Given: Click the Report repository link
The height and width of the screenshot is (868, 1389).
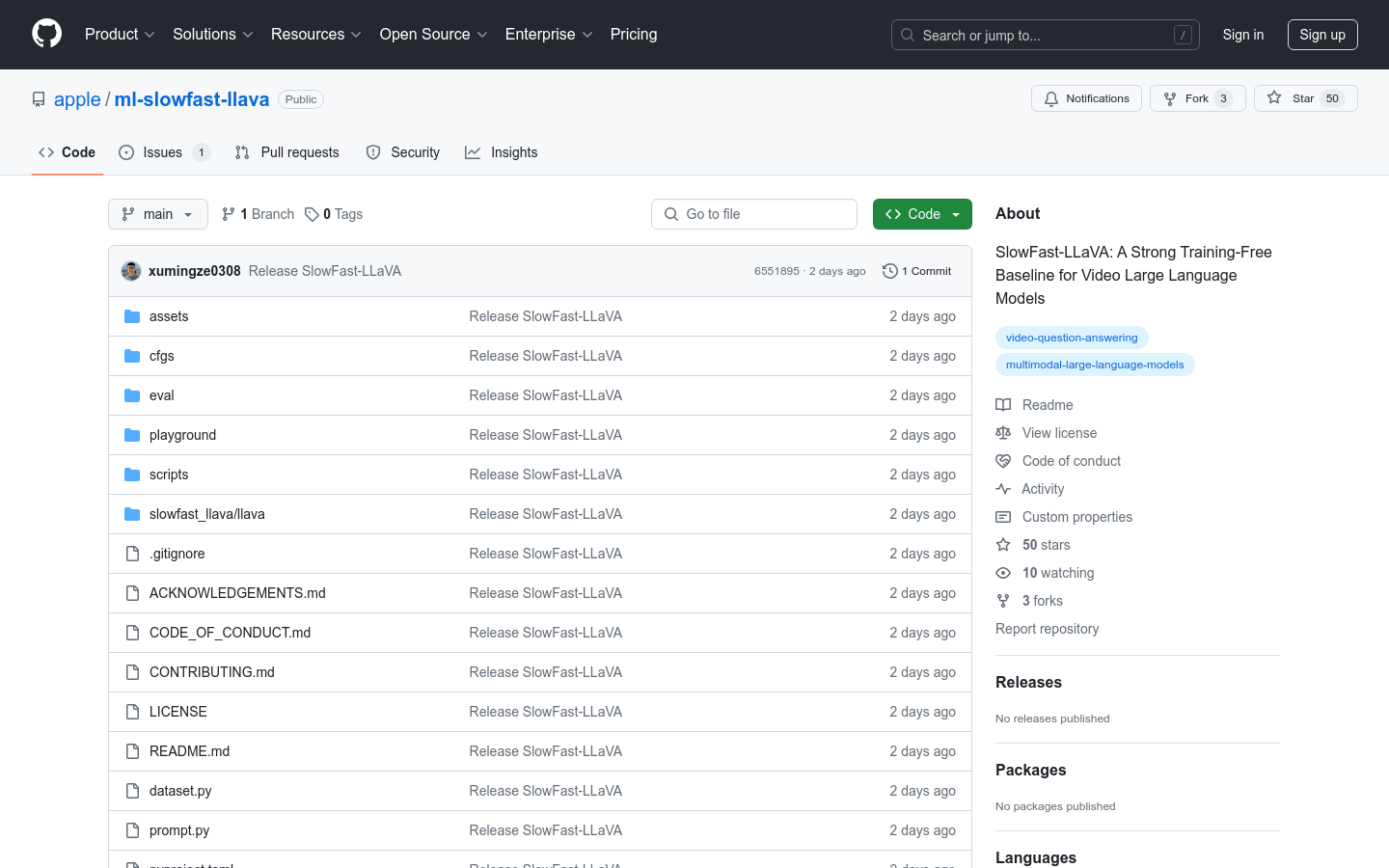Looking at the screenshot, I should 1048,629.
